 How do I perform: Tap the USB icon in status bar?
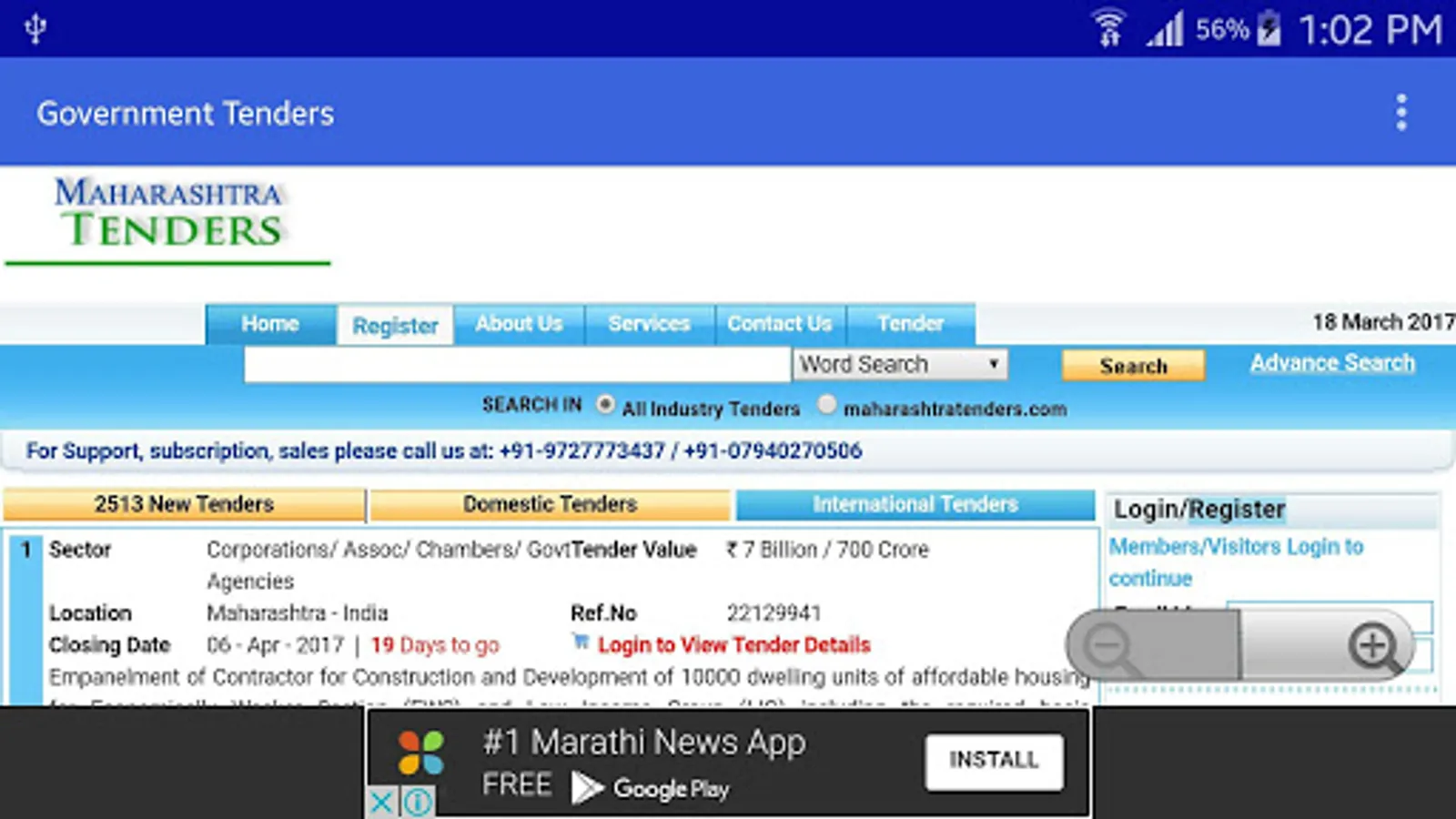(35, 28)
